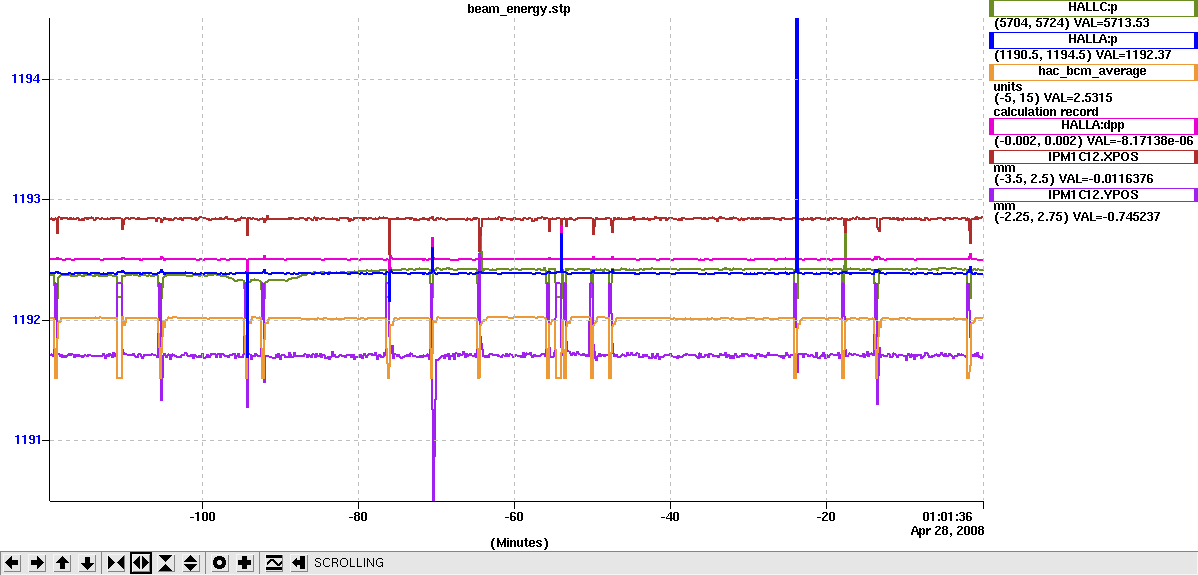Click the horizontal zoom-out (expand time) icon
This screenshot has height=575, width=1198.
tap(141, 564)
